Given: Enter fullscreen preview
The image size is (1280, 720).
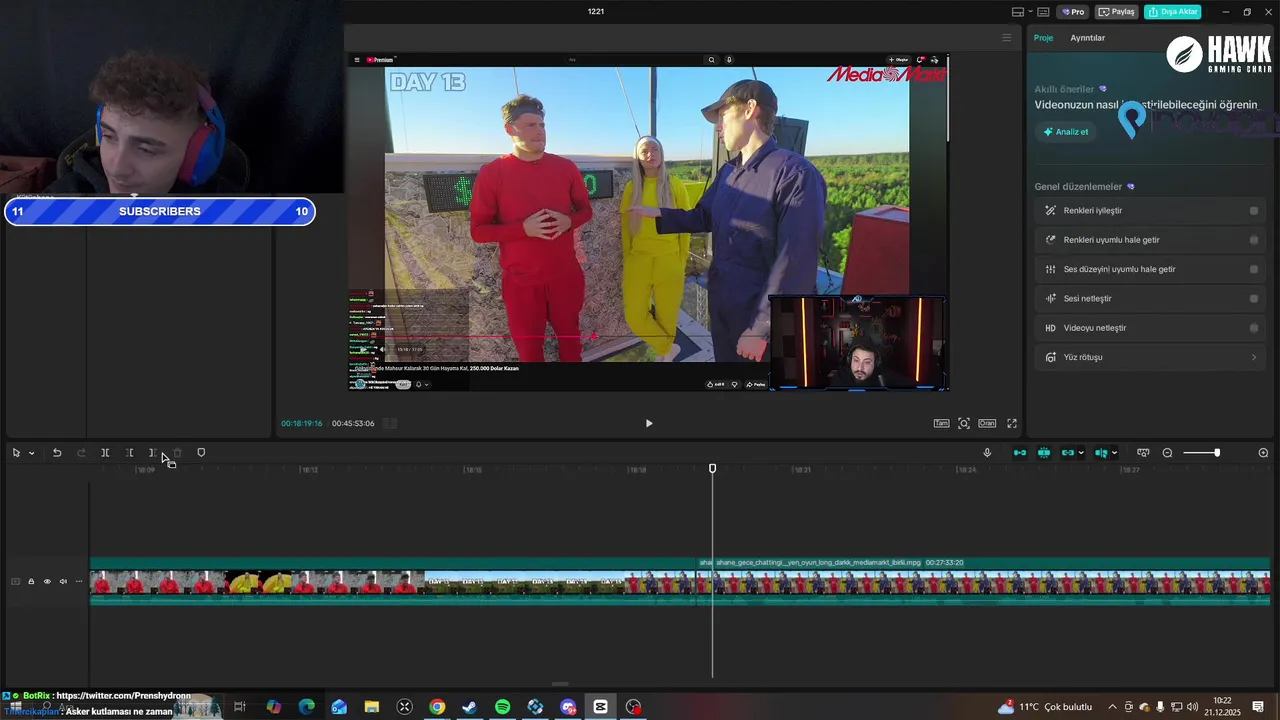Looking at the screenshot, I should pos(1012,423).
